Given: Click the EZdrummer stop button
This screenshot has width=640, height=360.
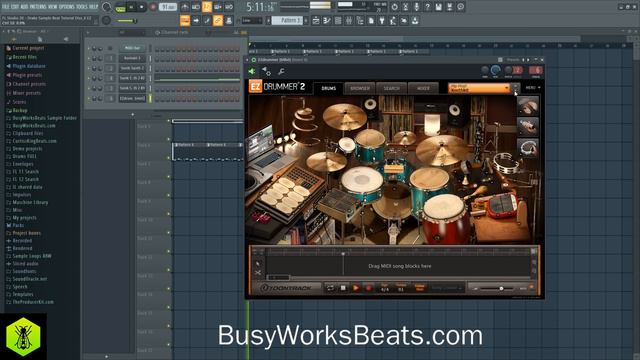Looking at the screenshot, I should [343, 288].
